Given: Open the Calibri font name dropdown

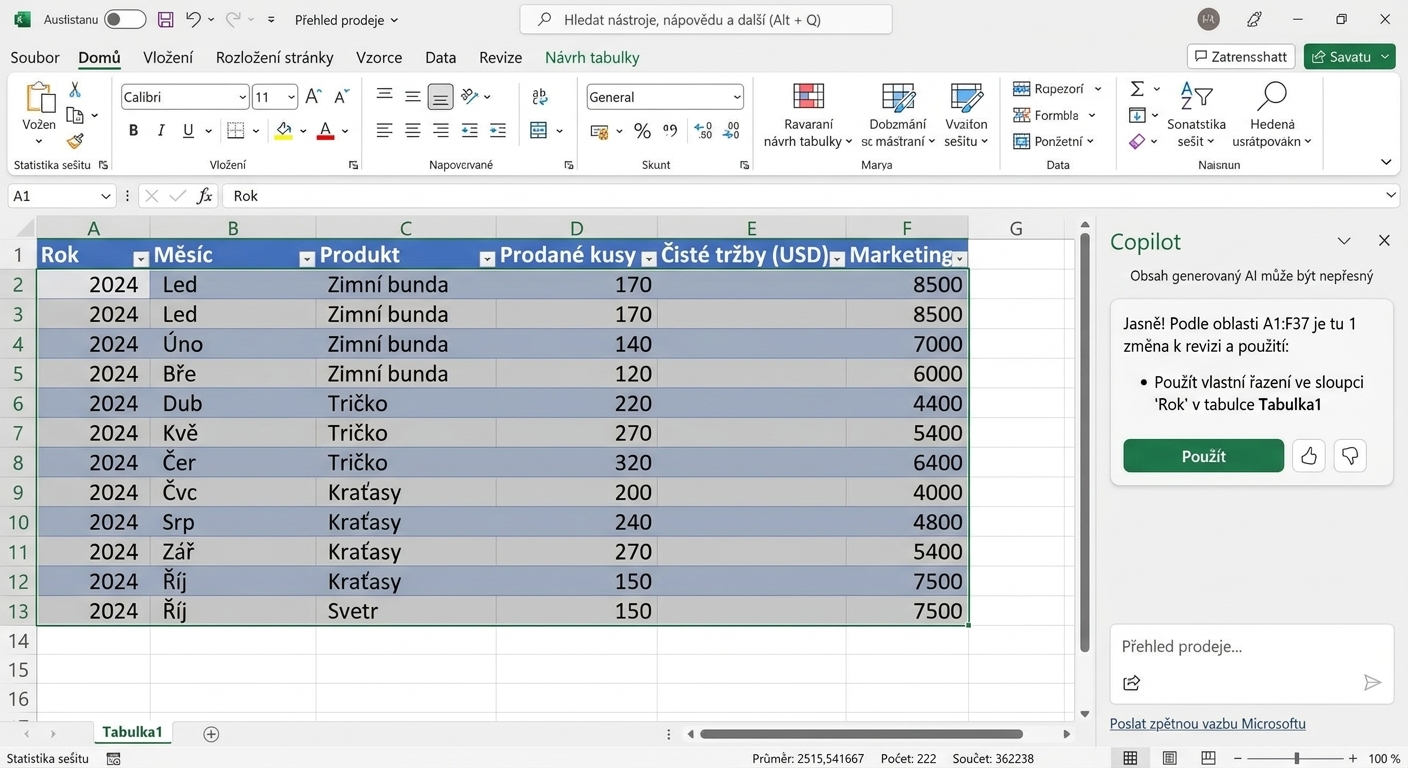Looking at the screenshot, I should (243, 97).
